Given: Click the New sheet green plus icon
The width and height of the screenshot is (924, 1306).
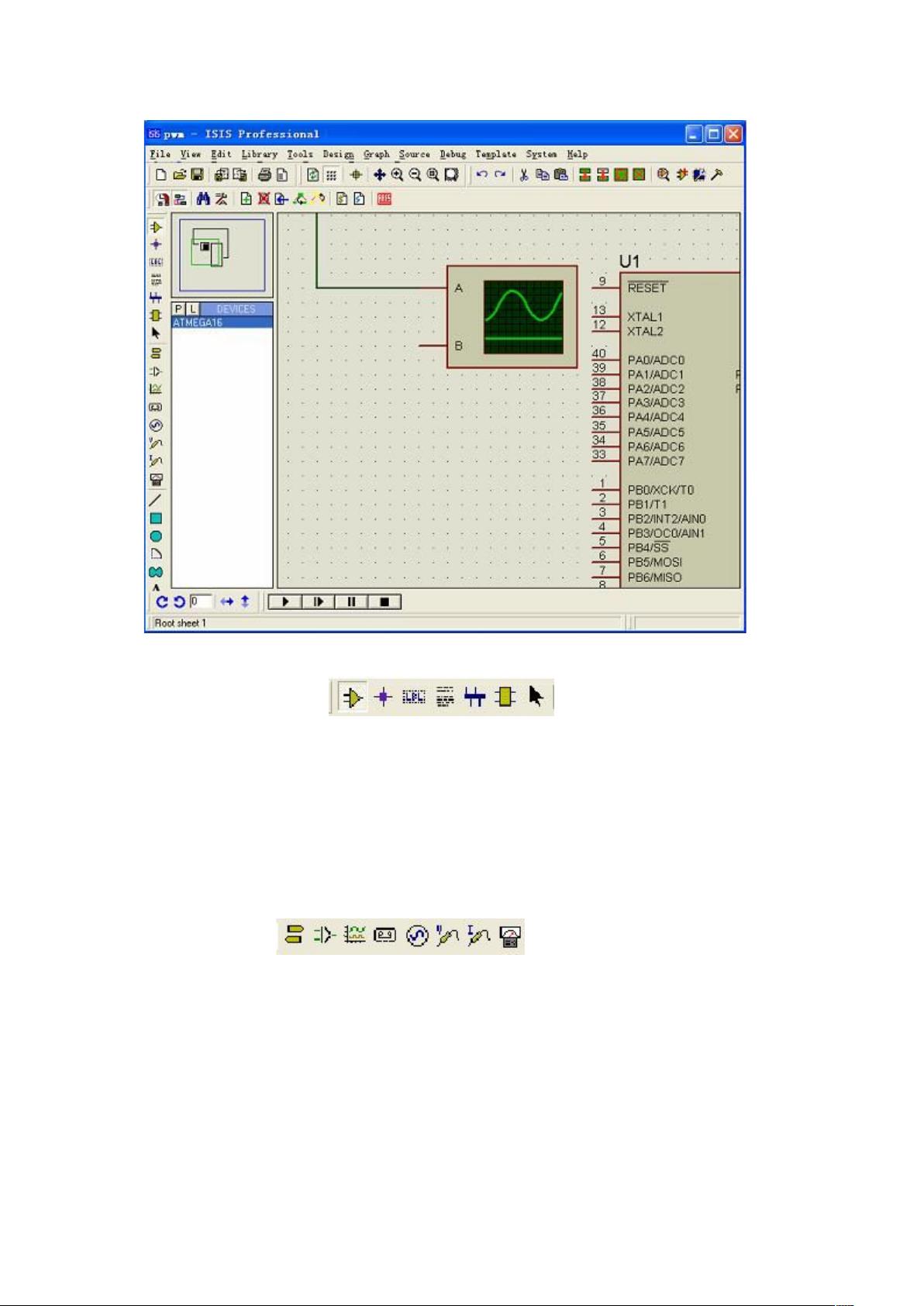Looking at the screenshot, I should coord(246,199).
